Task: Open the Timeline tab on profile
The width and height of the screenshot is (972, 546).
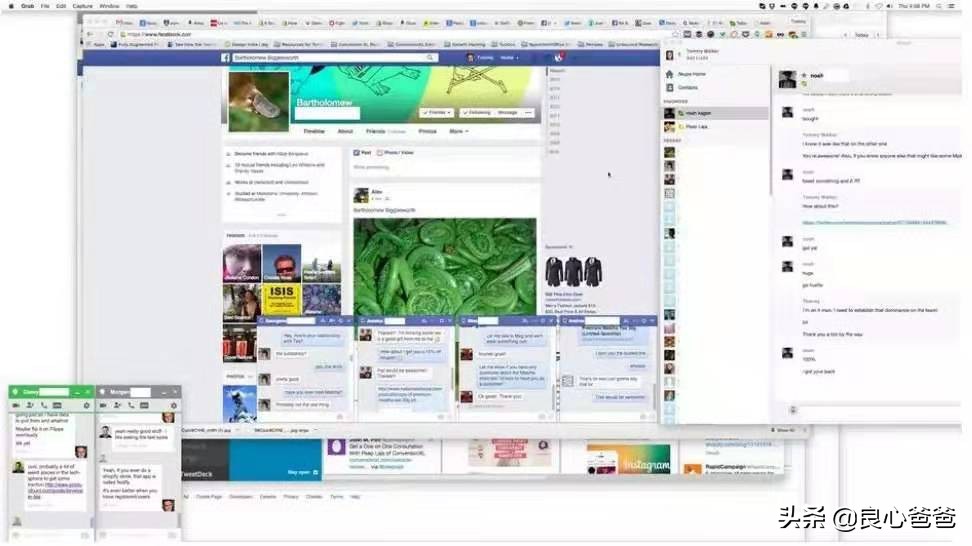Action: pyautogui.click(x=314, y=131)
